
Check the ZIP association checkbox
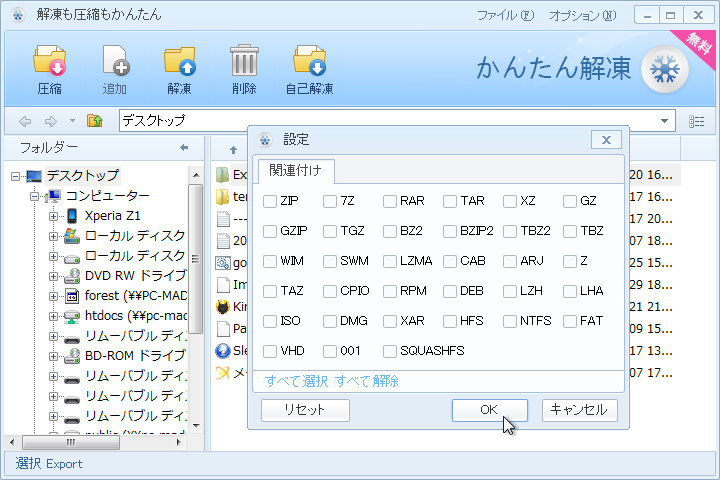pyautogui.click(x=270, y=201)
